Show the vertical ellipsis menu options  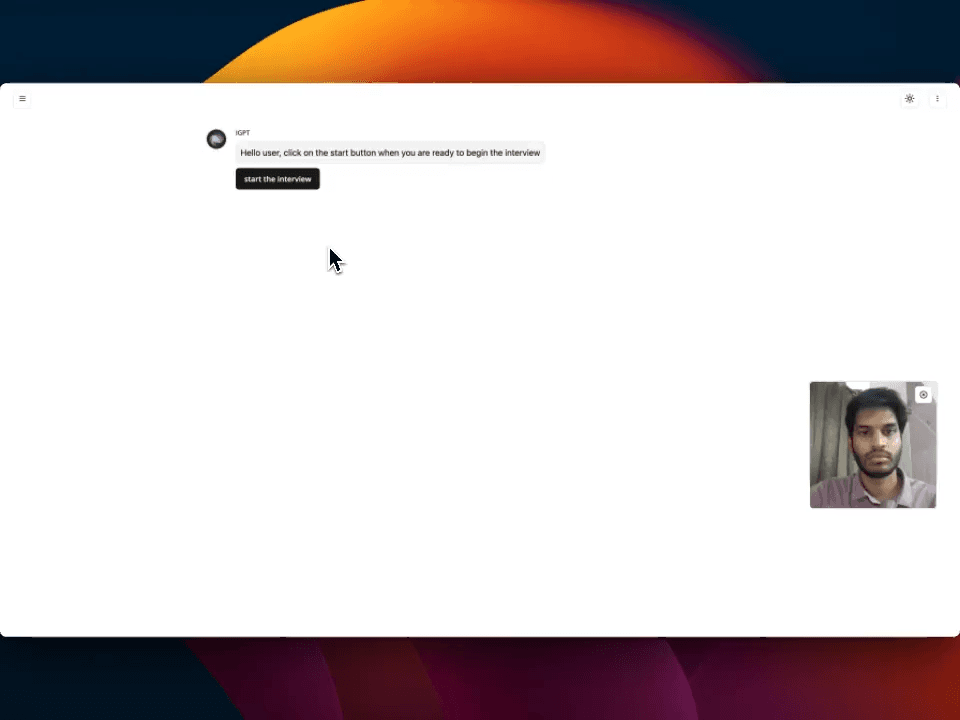point(937,99)
